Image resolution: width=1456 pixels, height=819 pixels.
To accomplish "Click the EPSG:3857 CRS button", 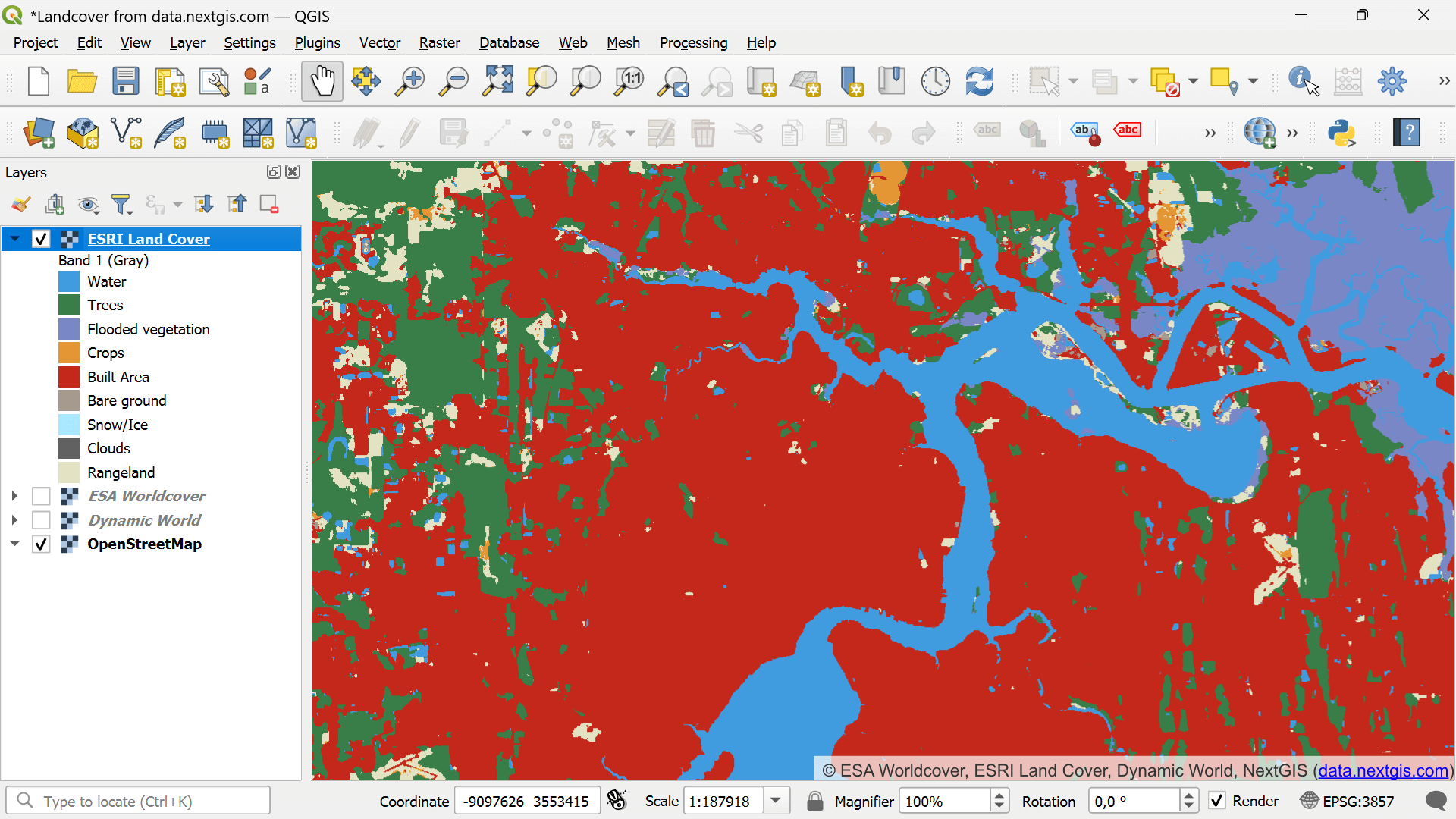I will point(1348,801).
